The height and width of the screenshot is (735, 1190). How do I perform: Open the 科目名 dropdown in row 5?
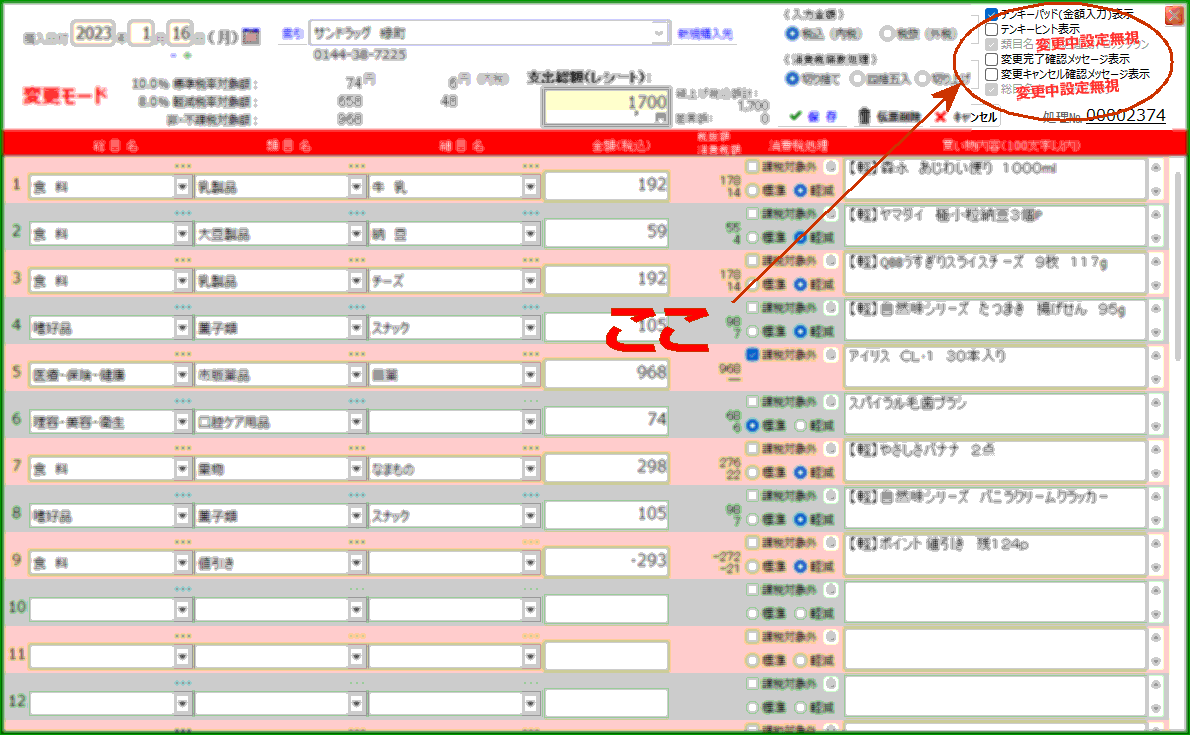click(x=182, y=375)
